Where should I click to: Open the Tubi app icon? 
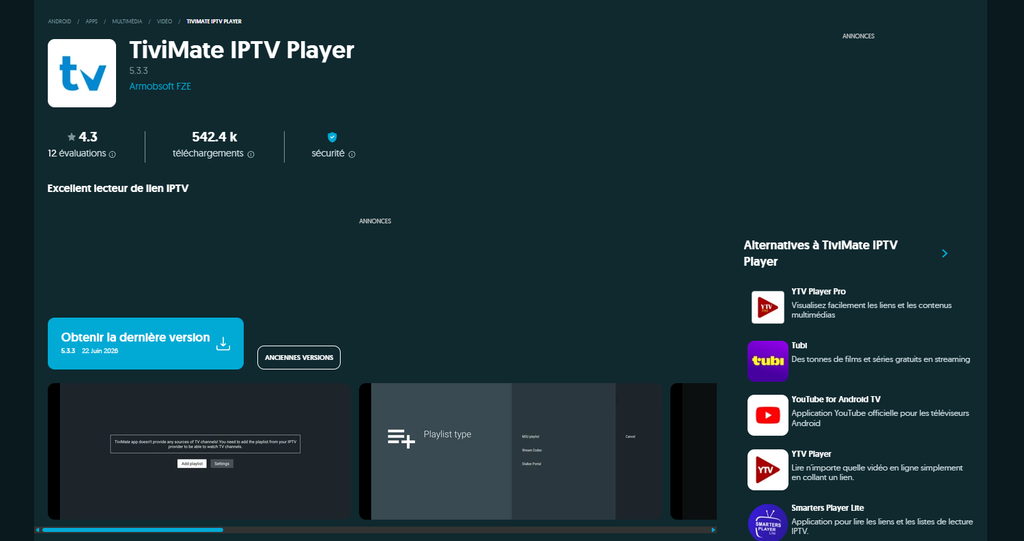[767, 361]
